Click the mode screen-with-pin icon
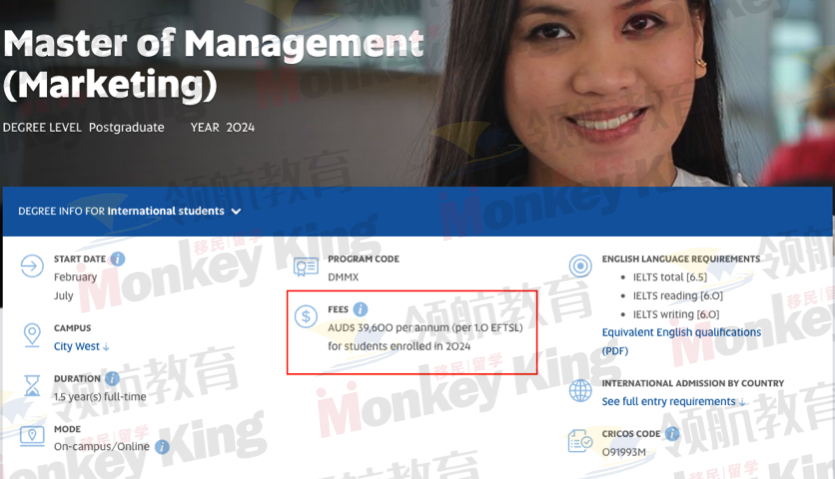The image size is (835, 479). coord(32,435)
